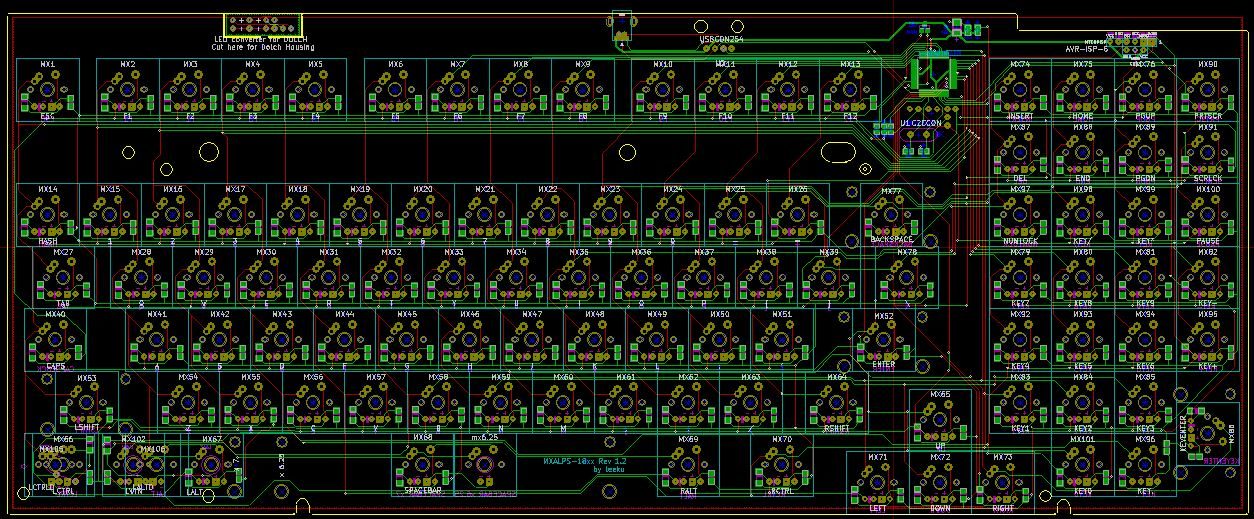Select the MX26 switch footprint
Screen dimensions: 1254x519
coord(798,215)
